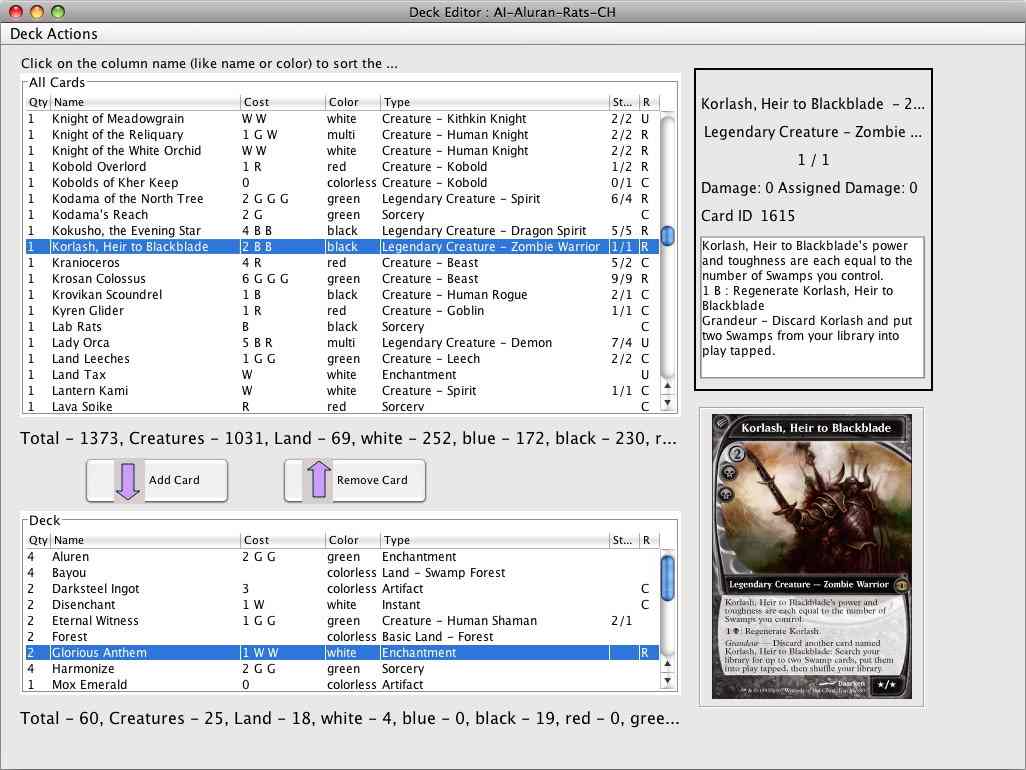The image size is (1026, 770).
Task: Select Lady Orca card row
Action: [x=81, y=343]
